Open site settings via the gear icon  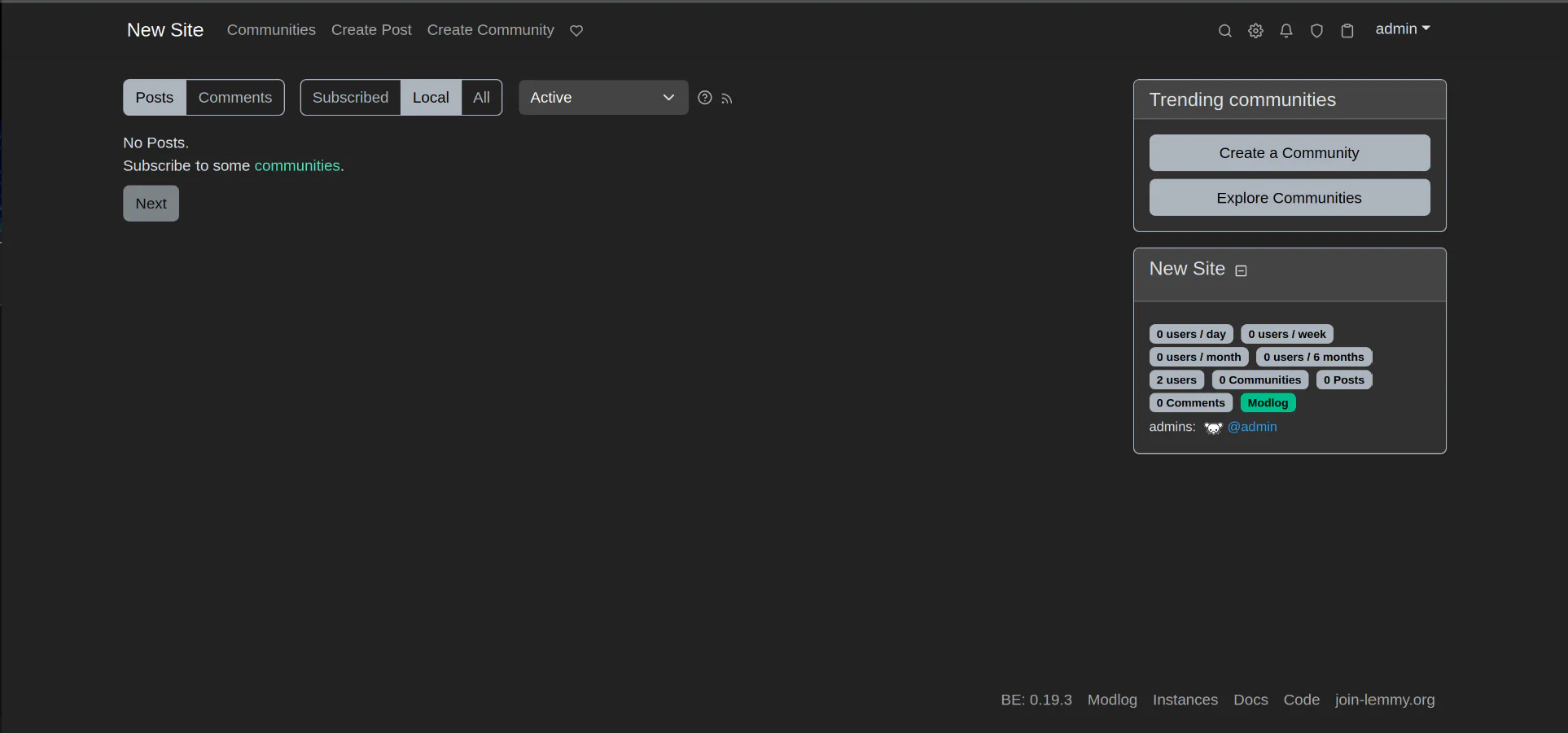tap(1255, 31)
